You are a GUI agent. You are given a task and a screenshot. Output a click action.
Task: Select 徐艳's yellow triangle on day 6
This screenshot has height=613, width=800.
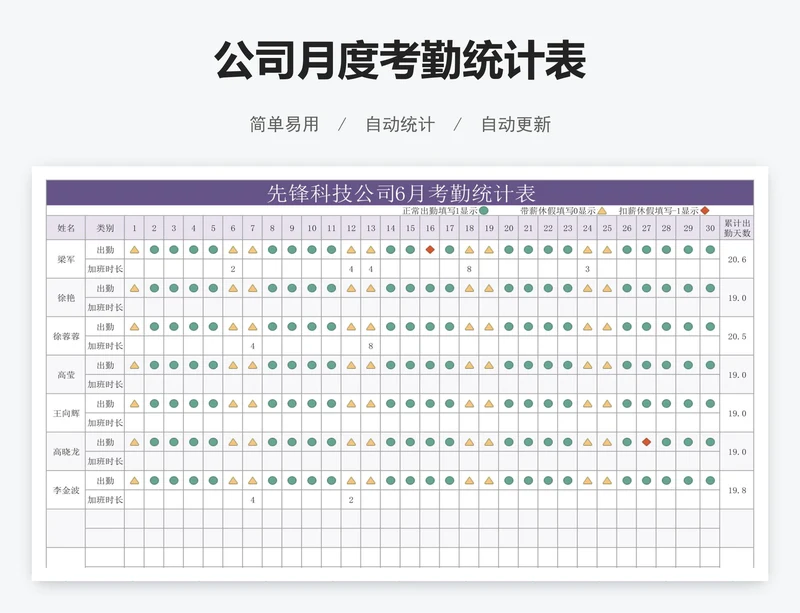coord(233,288)
